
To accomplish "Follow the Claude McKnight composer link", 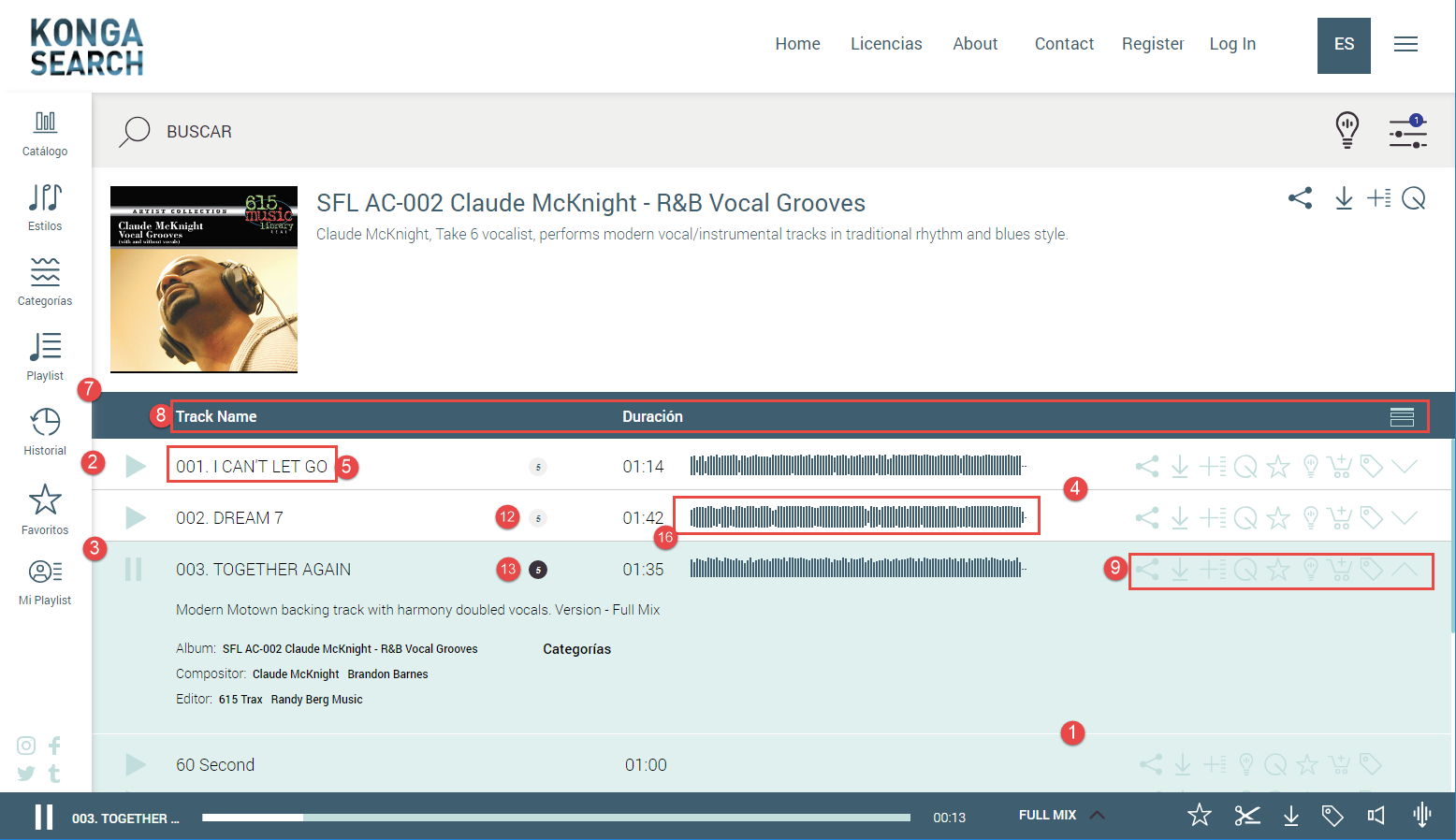I will click(x=296, y=673).
